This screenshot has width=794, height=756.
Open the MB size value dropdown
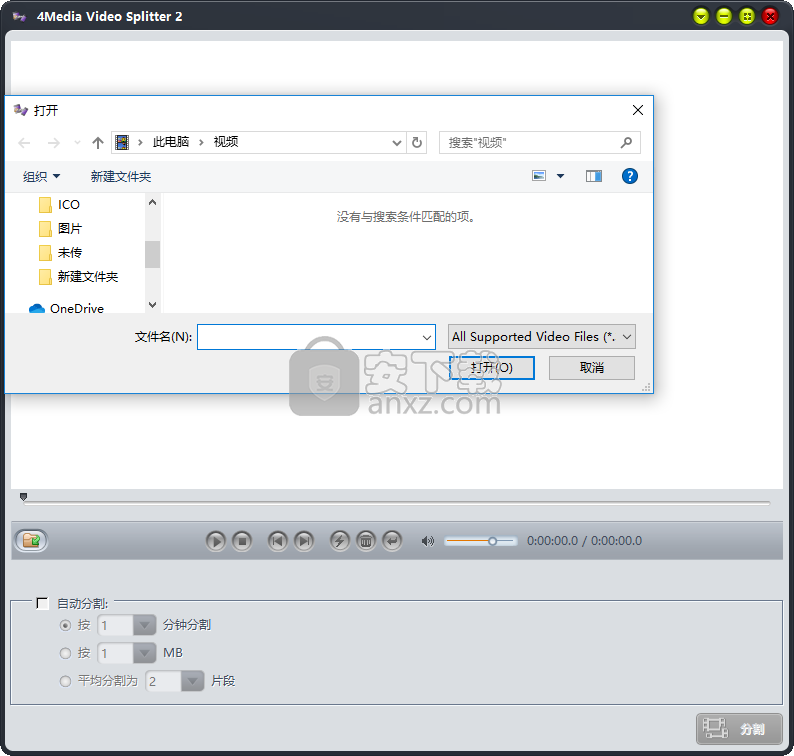coord(144,653)
